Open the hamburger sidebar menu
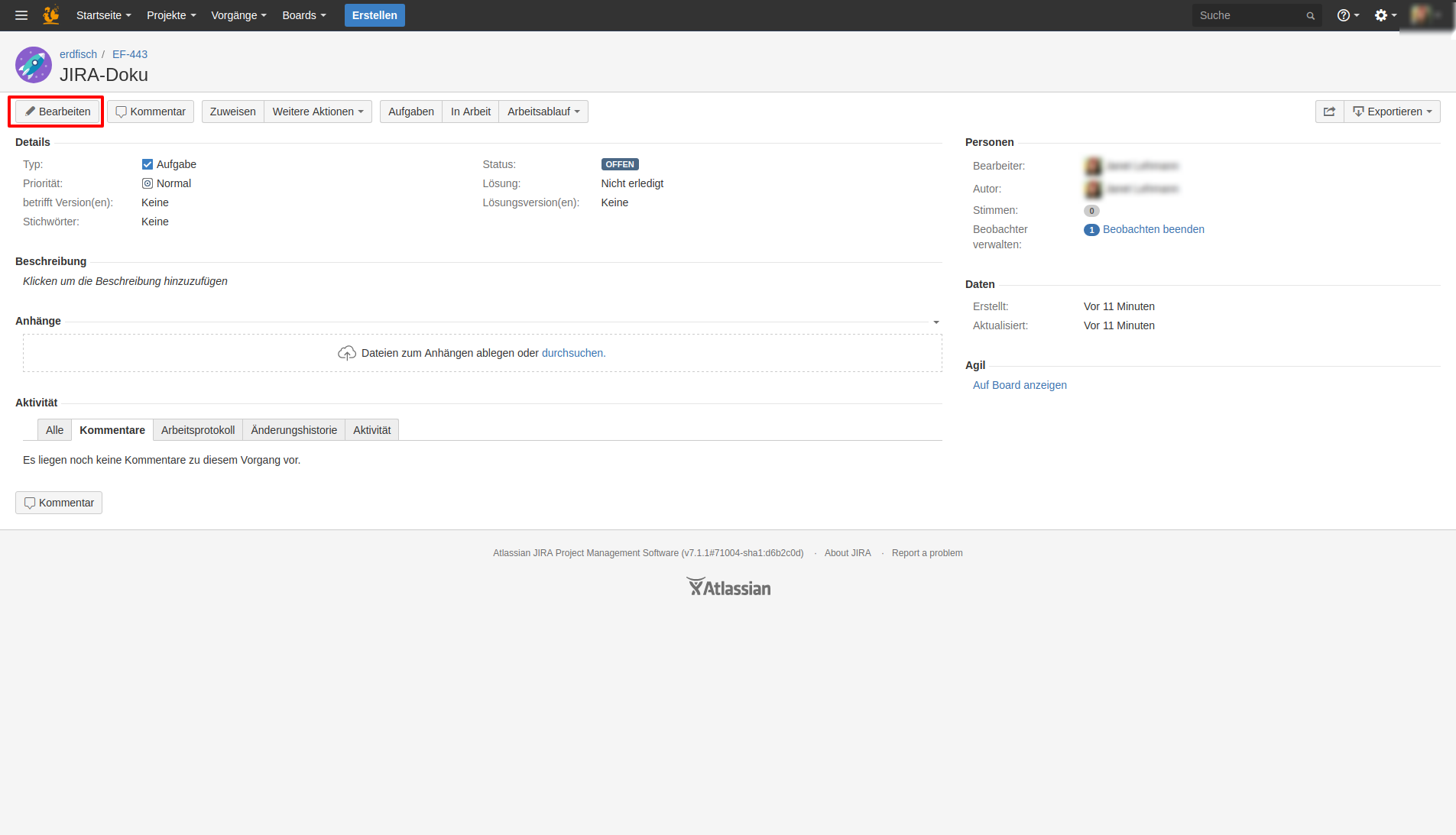 click(x=21, y=15)
